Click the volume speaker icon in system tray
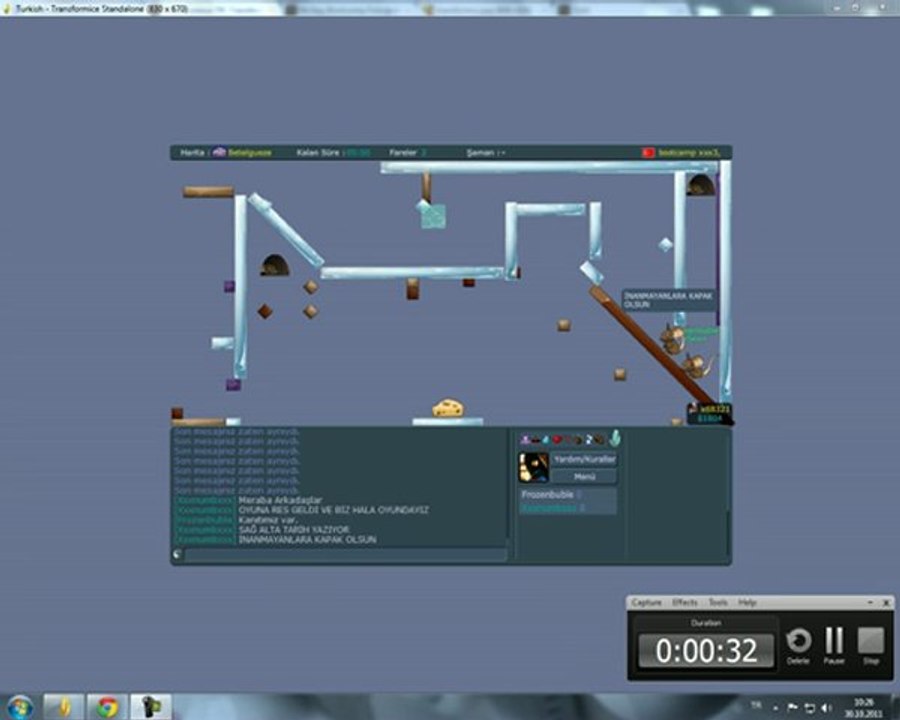The width and height of the screenshot is (900, 720). [x=826, y=708]
